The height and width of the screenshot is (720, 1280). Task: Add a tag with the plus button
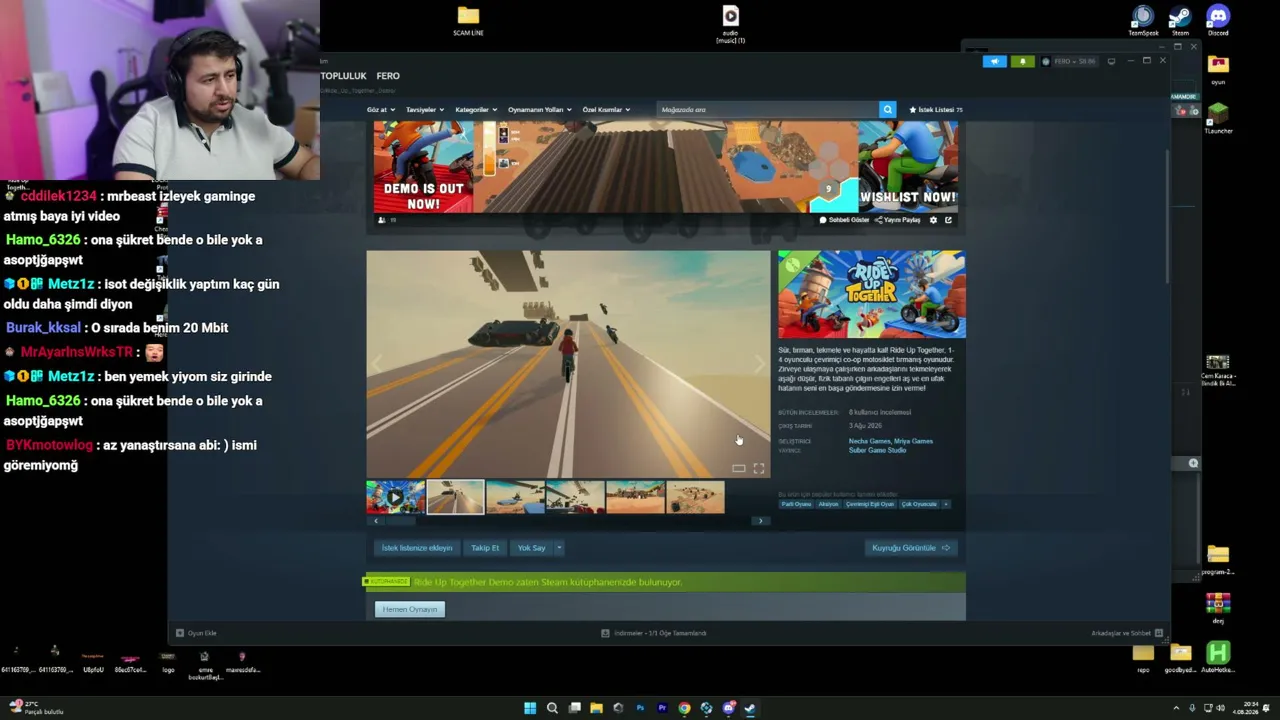[946, 504]
